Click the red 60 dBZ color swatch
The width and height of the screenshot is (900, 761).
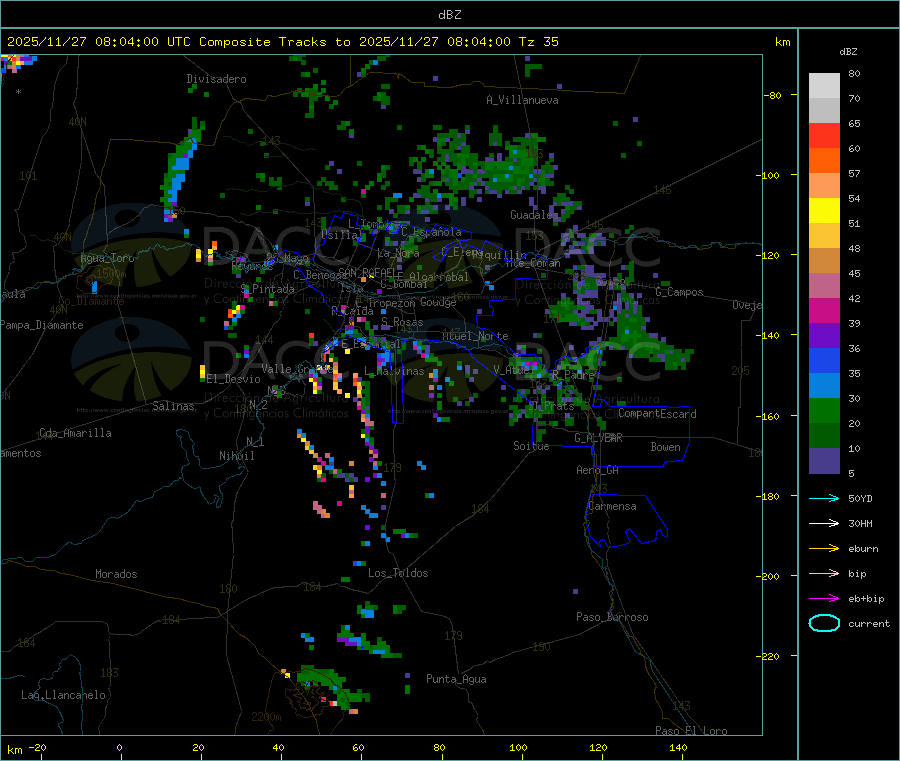point(824,135)
